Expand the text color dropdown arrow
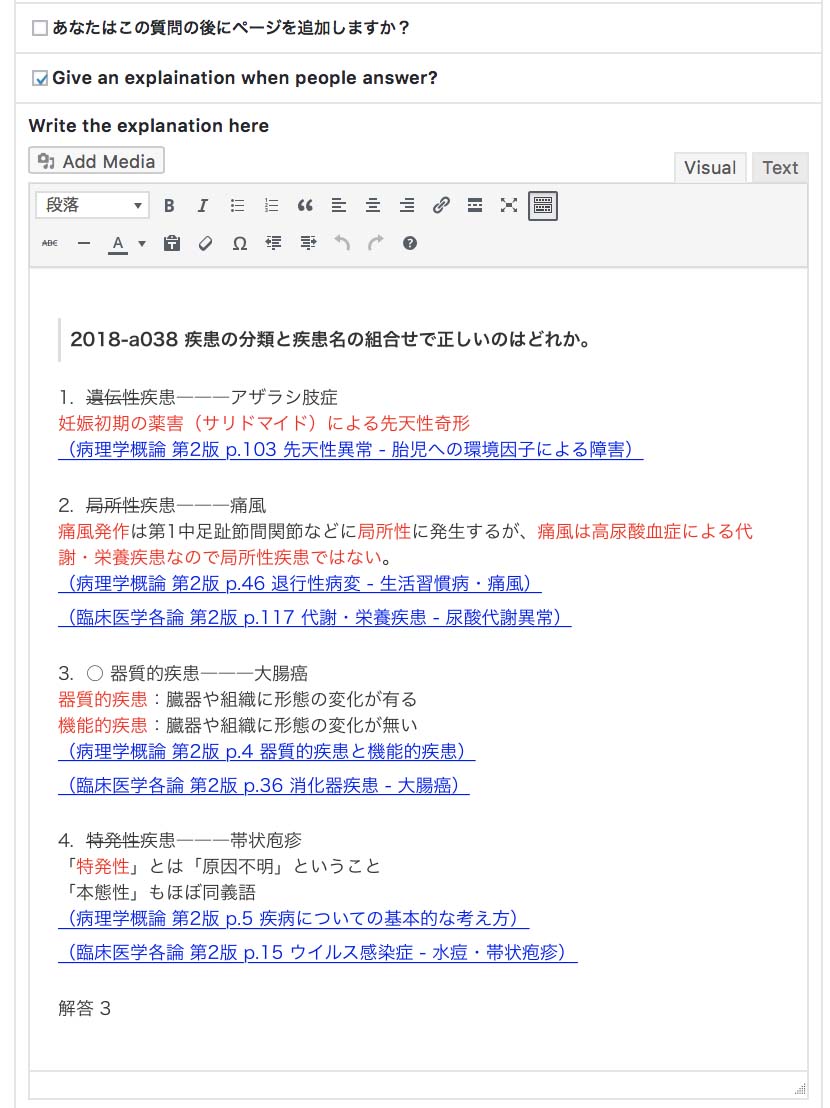The image size is (830, 1108). (x=142, y=243)
